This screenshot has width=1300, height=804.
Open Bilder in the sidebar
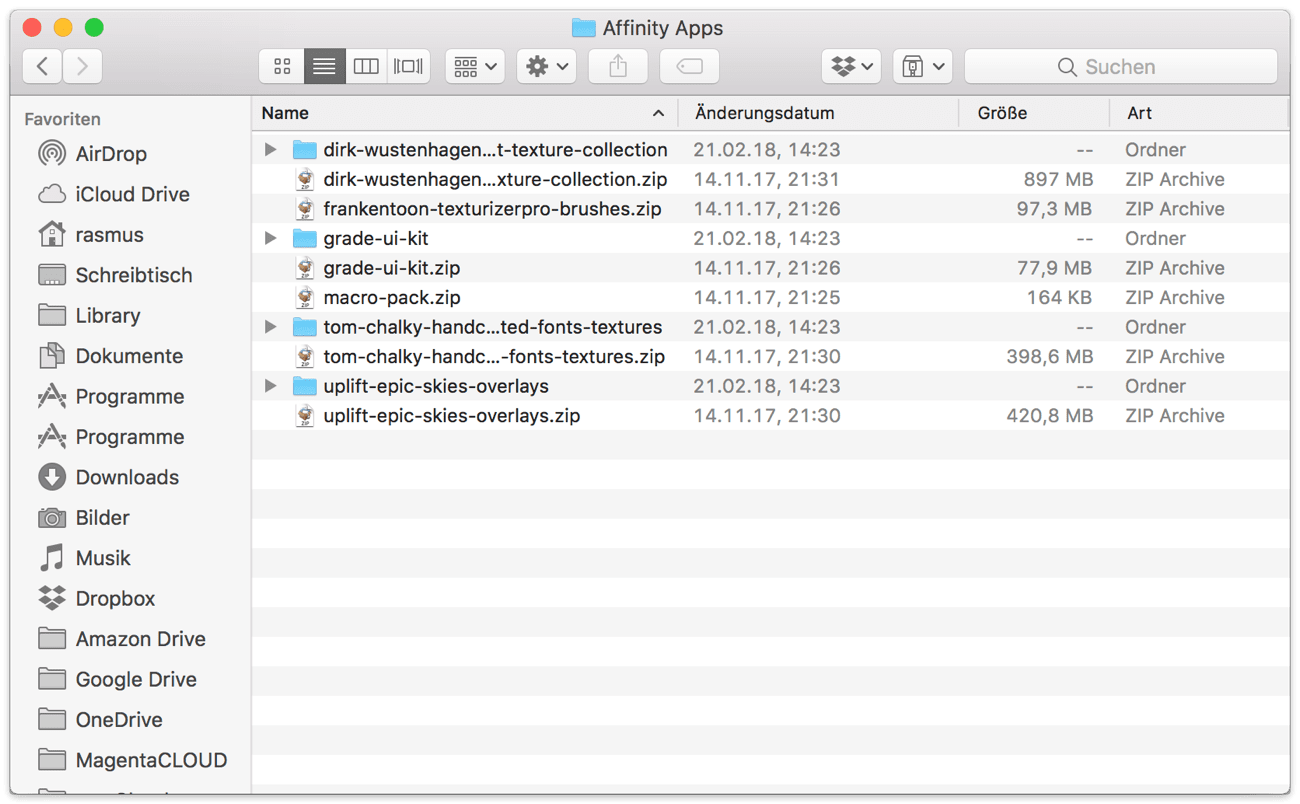pos(83,518)
